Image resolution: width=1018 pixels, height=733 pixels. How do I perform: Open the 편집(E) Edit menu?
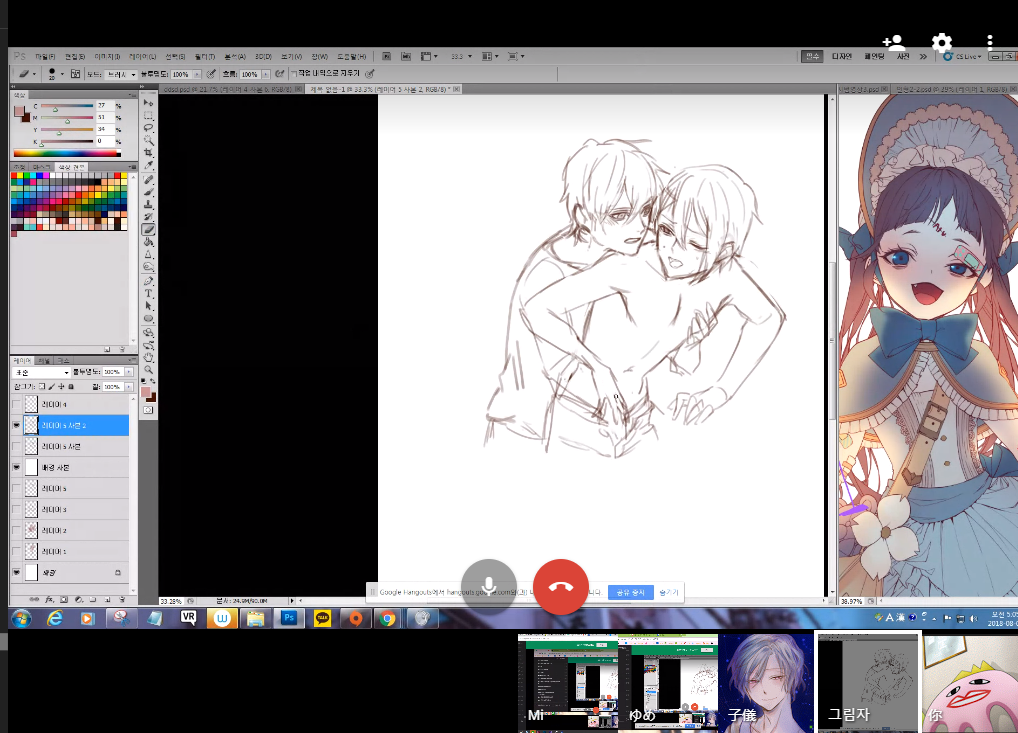[75, 56]
